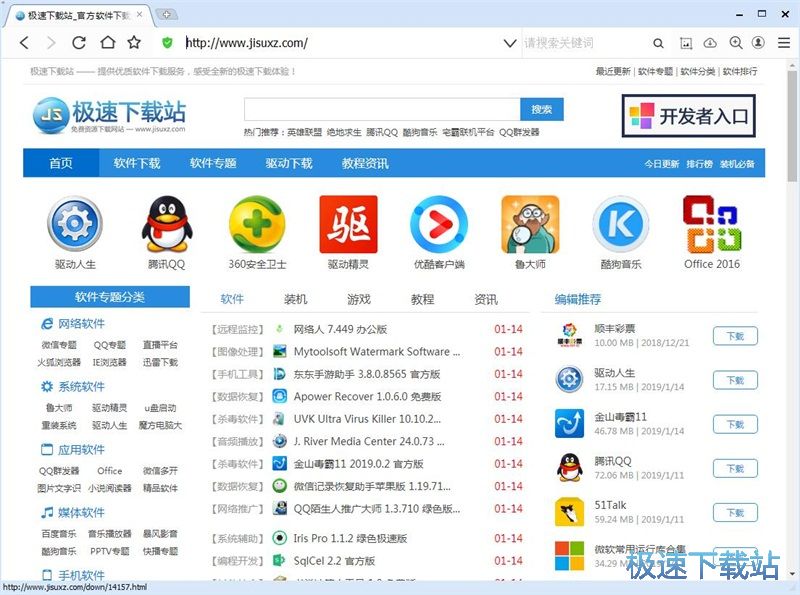Go to browser home page icon
The image size is (800, 595).
107,42
